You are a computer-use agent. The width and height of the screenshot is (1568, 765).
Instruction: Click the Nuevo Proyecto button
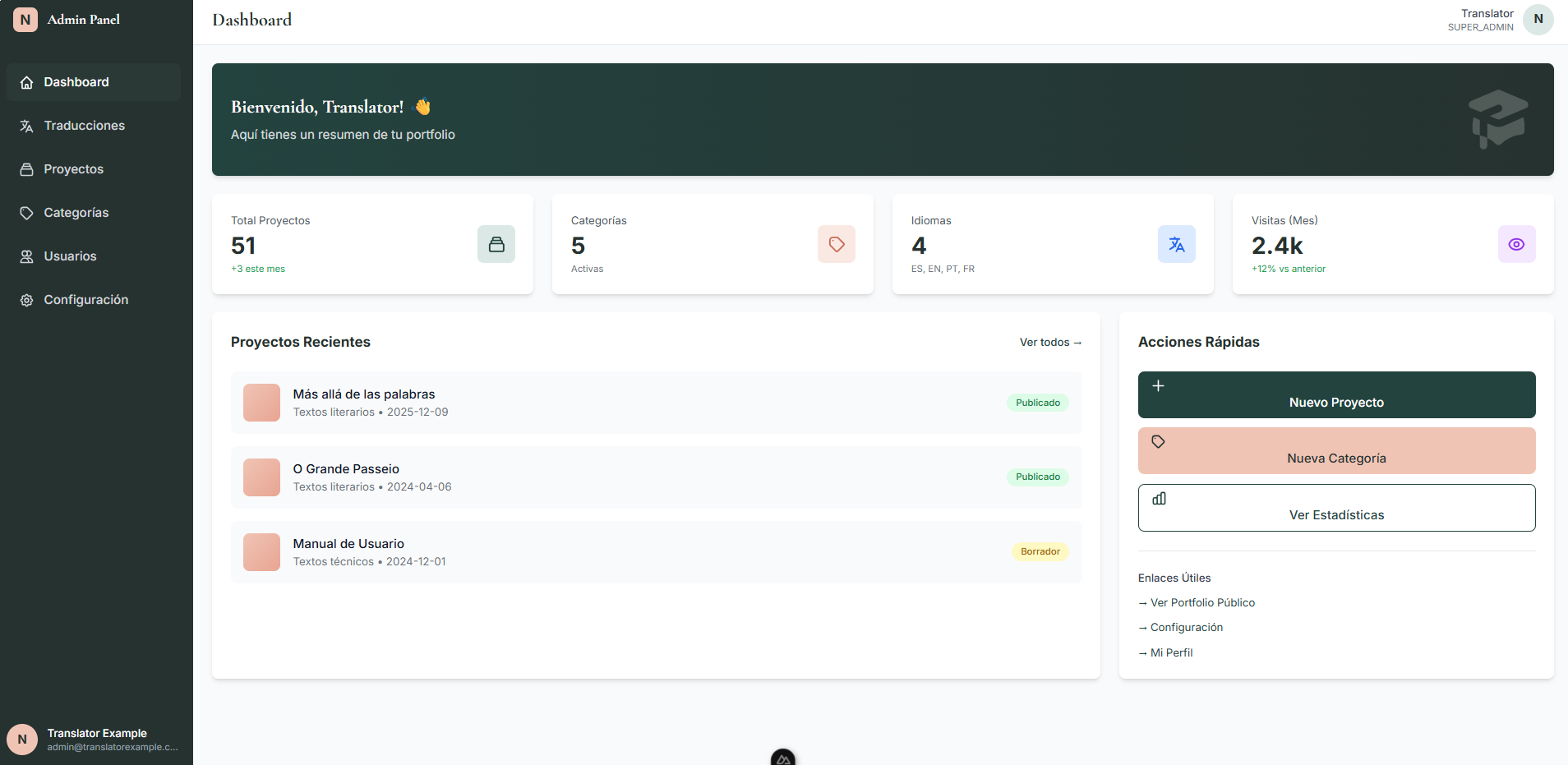[1336, 394]
